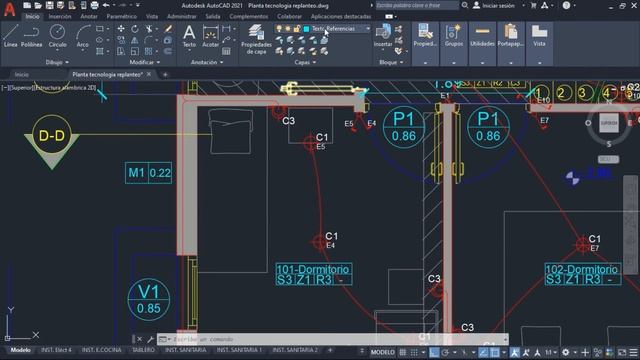Image resolution: width=640 pixels, height=360 pixels.
Task: Expand the Vista panel arrow
Action: pos(539,63)
